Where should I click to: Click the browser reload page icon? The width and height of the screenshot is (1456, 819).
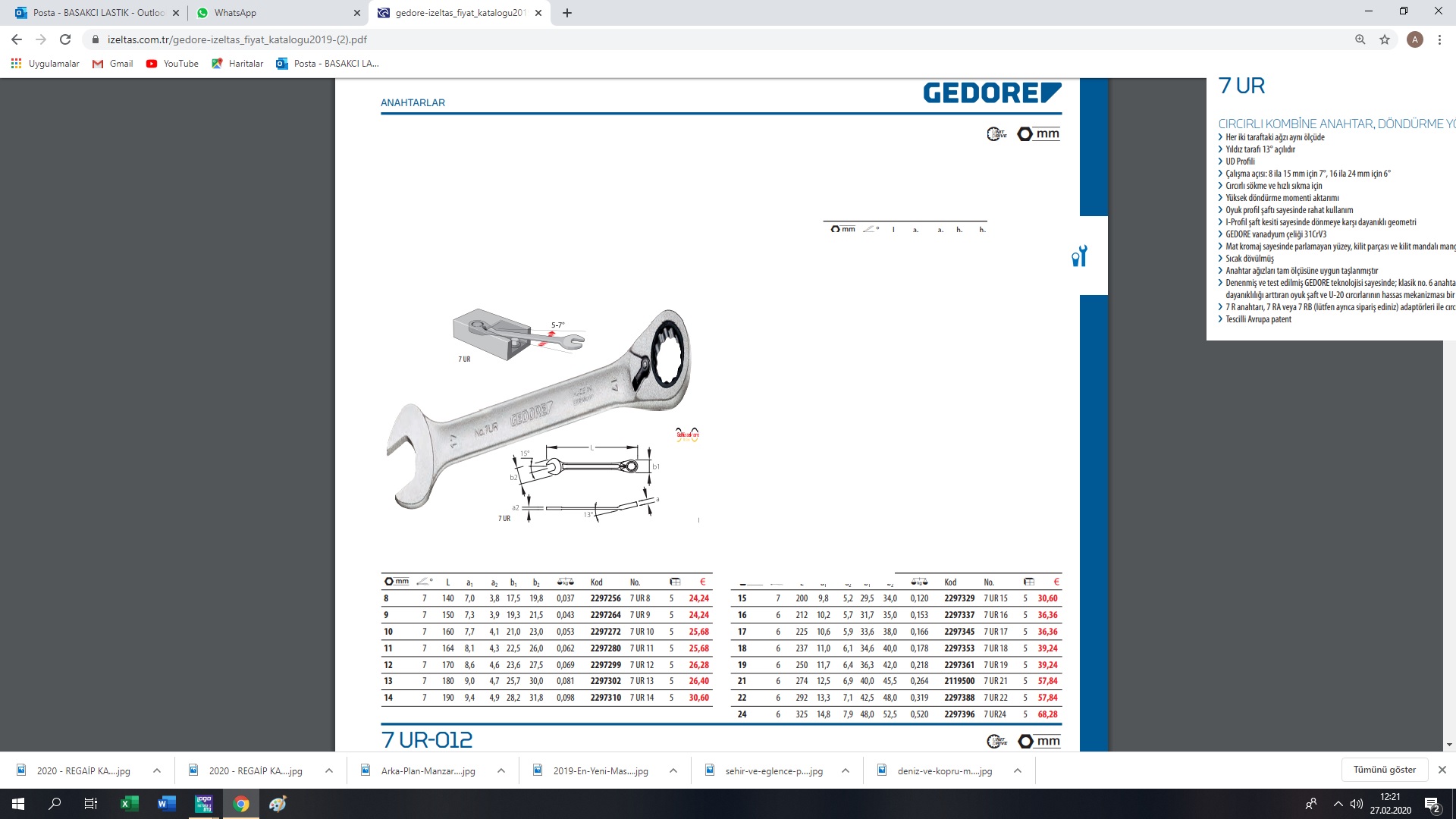coord(65,39)
